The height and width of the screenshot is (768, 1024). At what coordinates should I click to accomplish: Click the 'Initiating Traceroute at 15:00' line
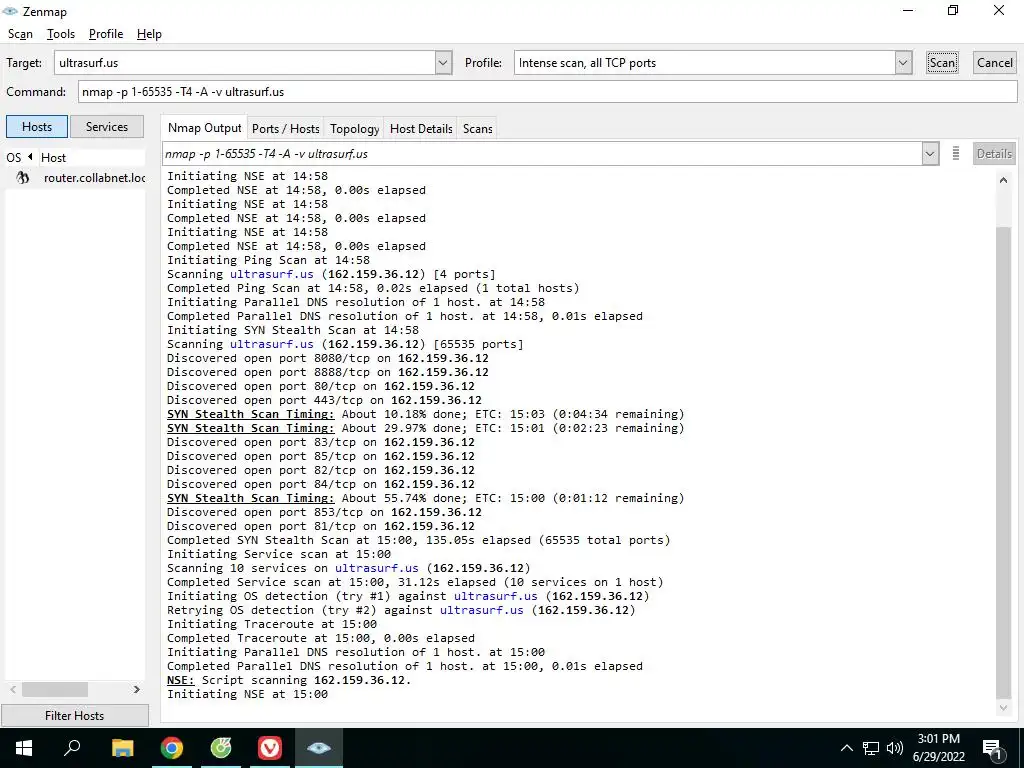[x=272, y=624]
